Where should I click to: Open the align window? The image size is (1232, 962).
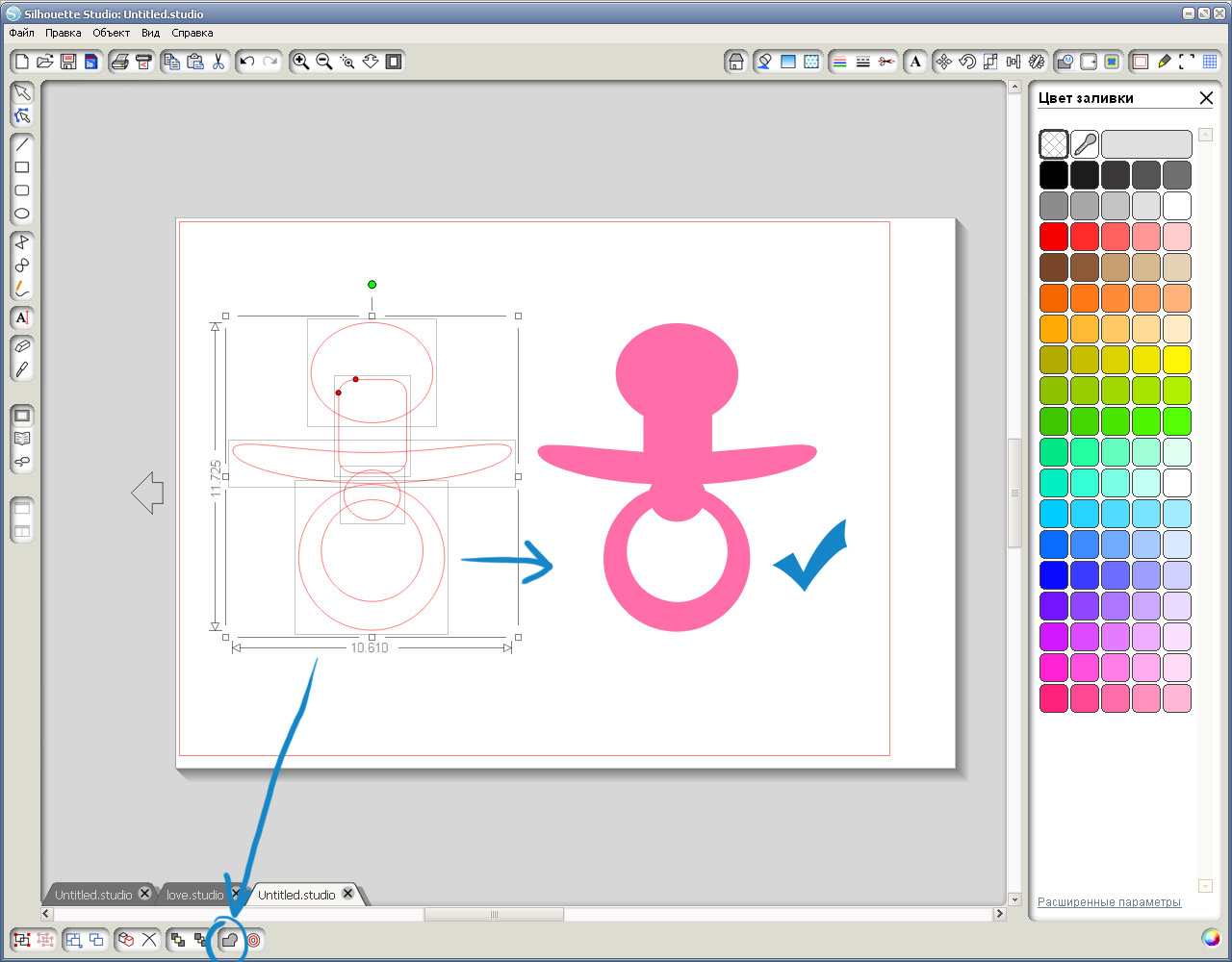point(1014,62)
